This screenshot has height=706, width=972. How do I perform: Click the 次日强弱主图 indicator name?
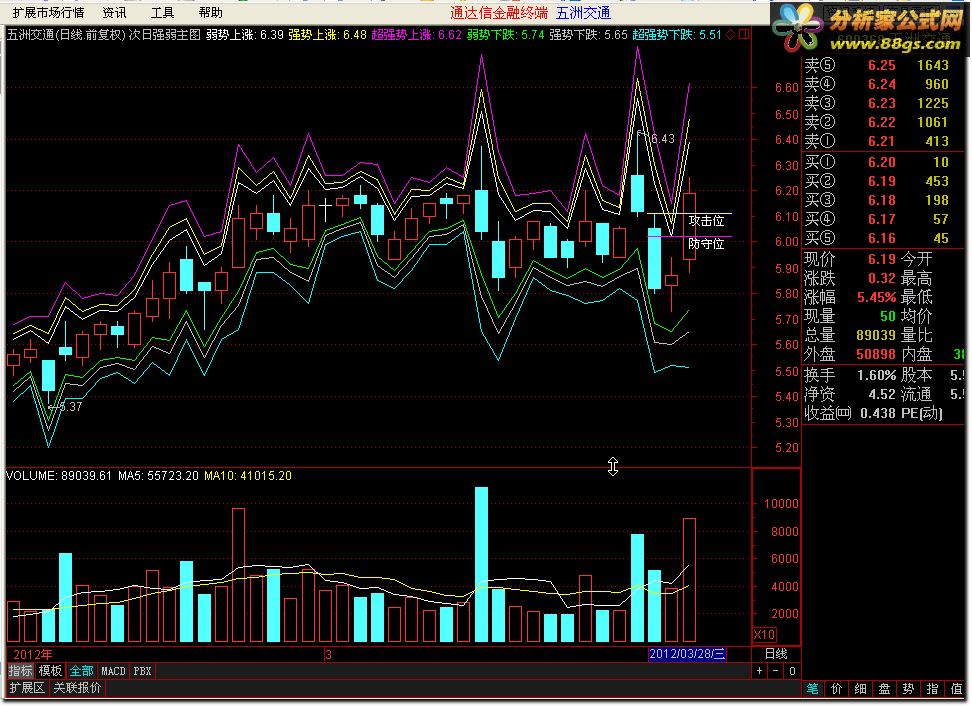click(165, 35)
